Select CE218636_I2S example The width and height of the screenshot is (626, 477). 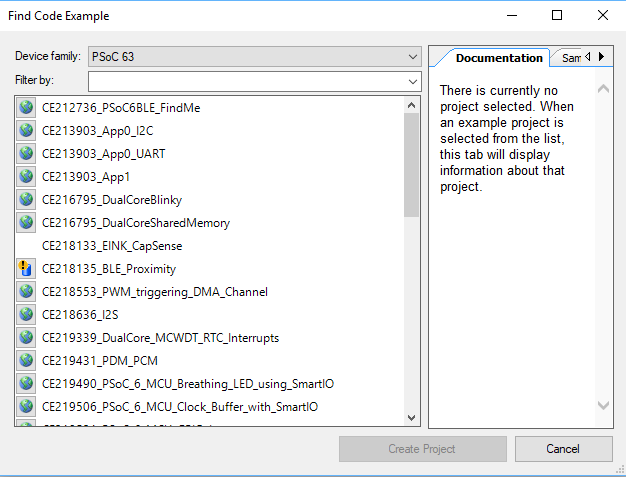coord(80,315)
